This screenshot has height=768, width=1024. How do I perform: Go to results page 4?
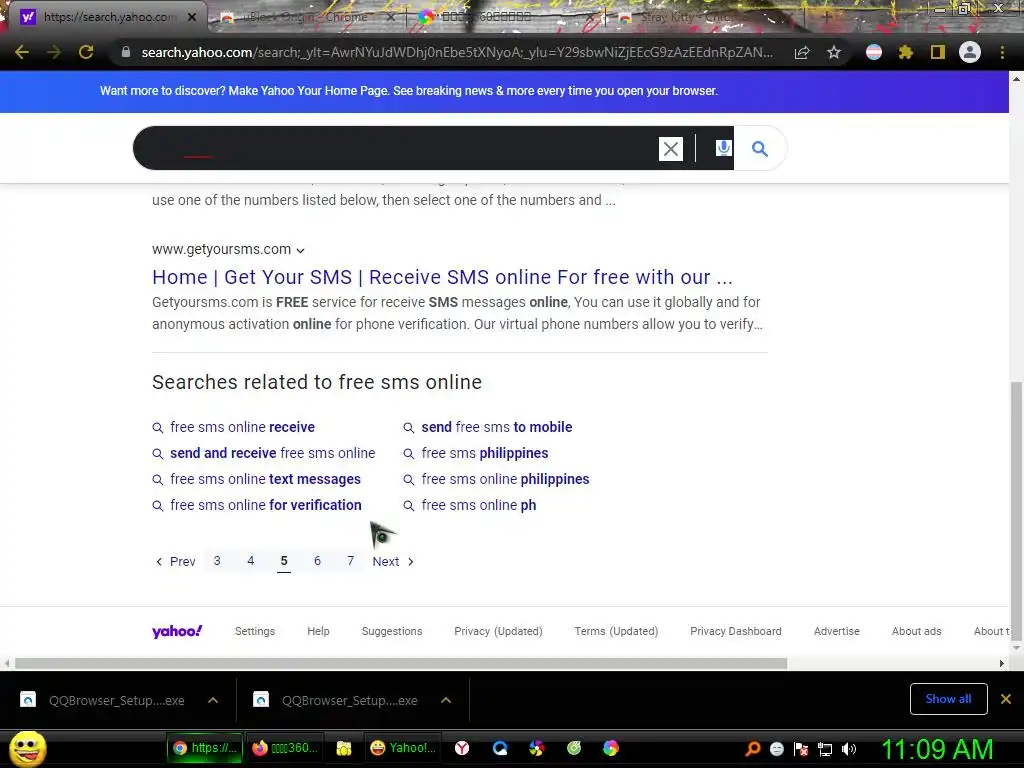(x=251, y=561)
